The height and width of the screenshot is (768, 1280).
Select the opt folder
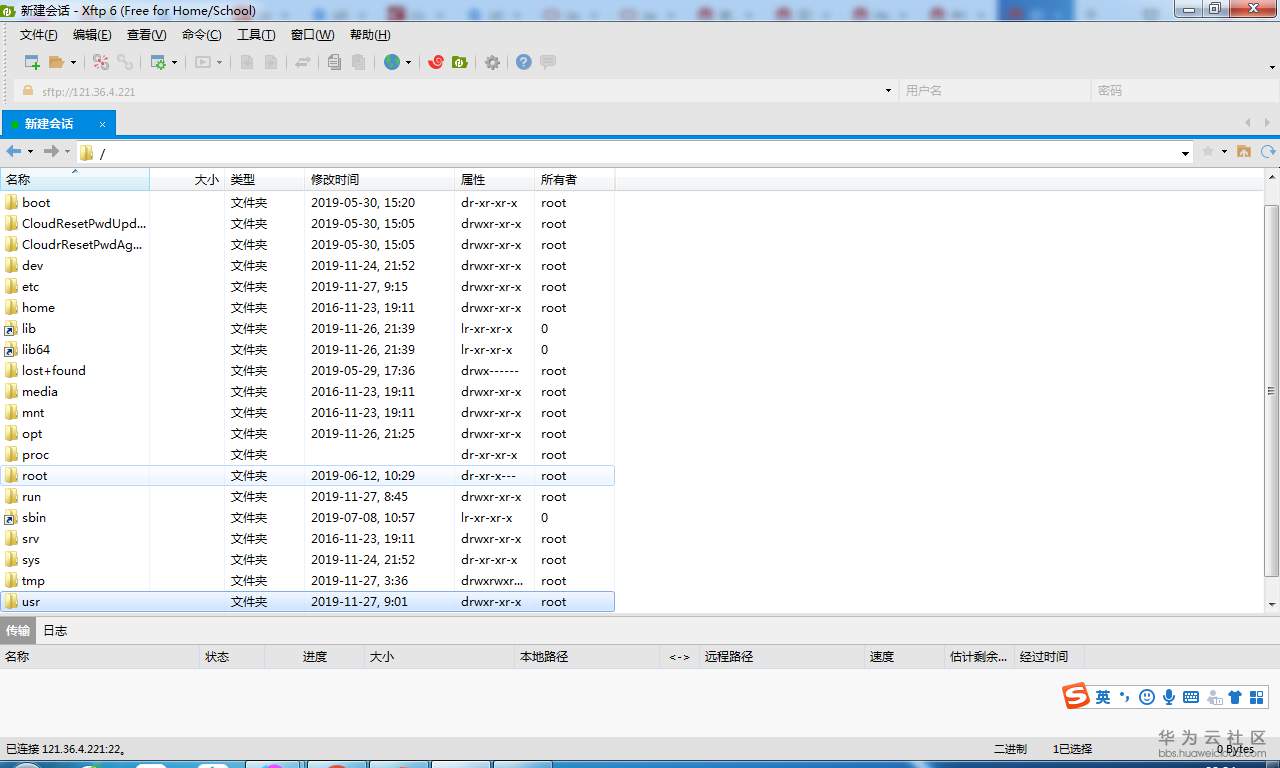pos(307,433)
